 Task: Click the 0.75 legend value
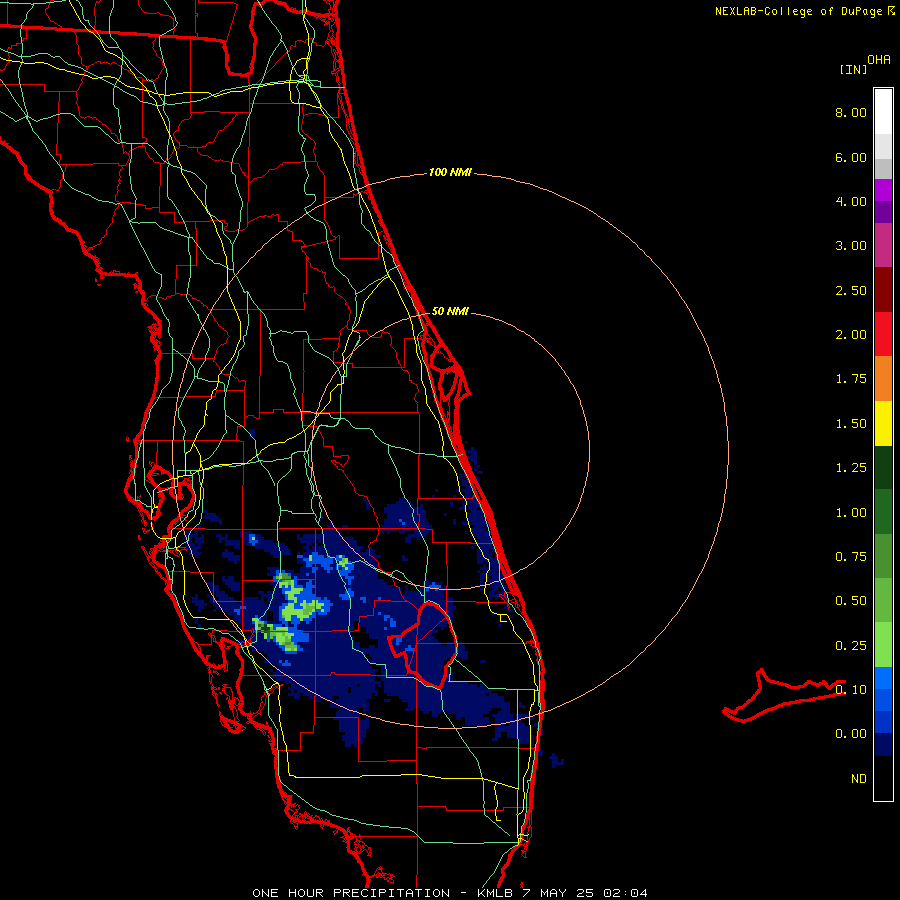[x=851, y=557]
